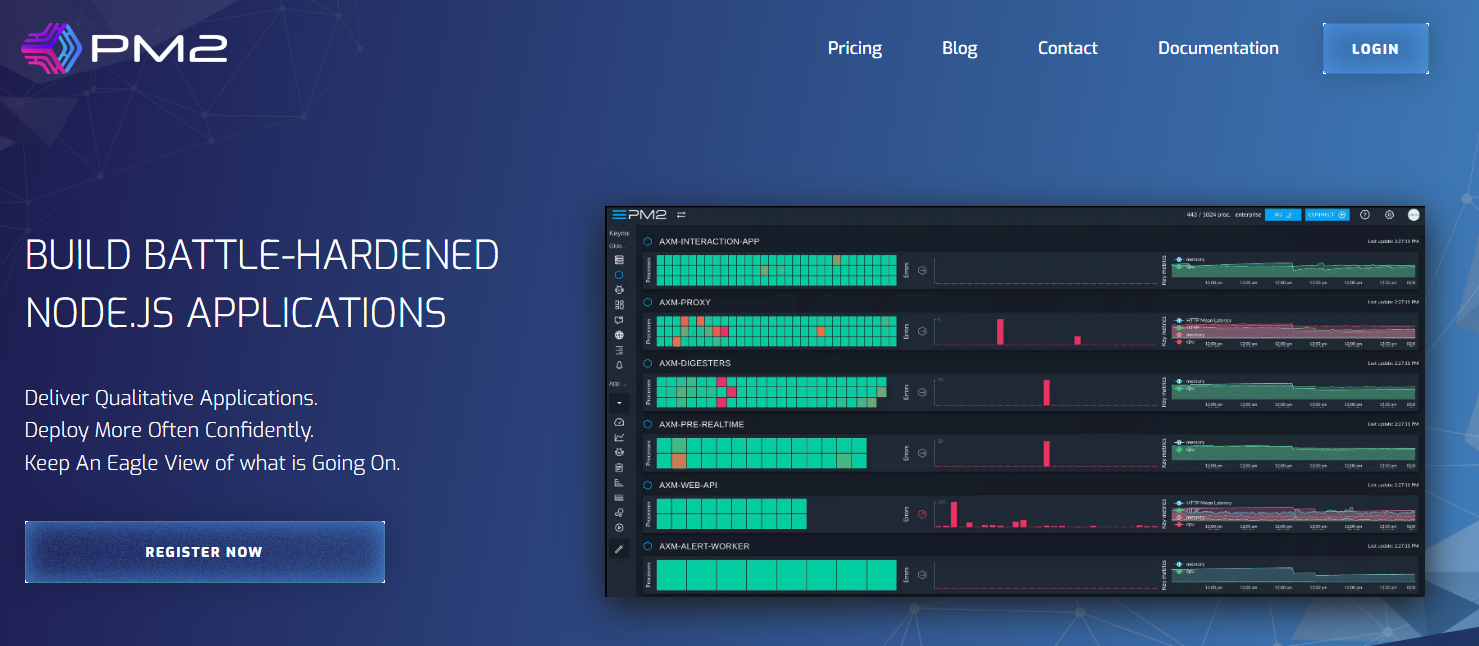This screenshot has width=1479, height=646.
Task: Click the "Deliver Qualitative Applications." text
Action: pos(171,398)
